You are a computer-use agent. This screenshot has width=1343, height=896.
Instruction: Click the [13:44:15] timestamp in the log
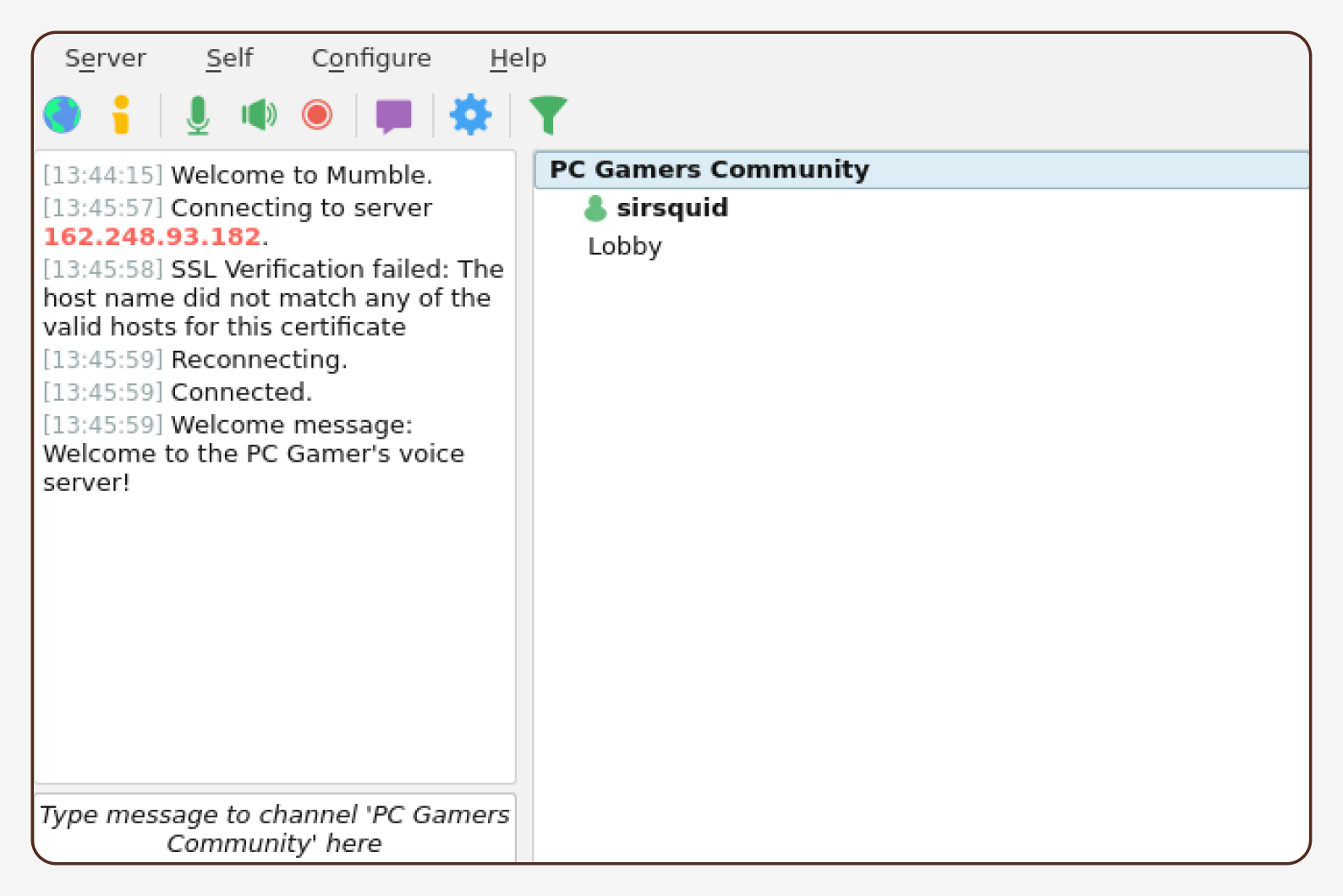tap(103, 175)
